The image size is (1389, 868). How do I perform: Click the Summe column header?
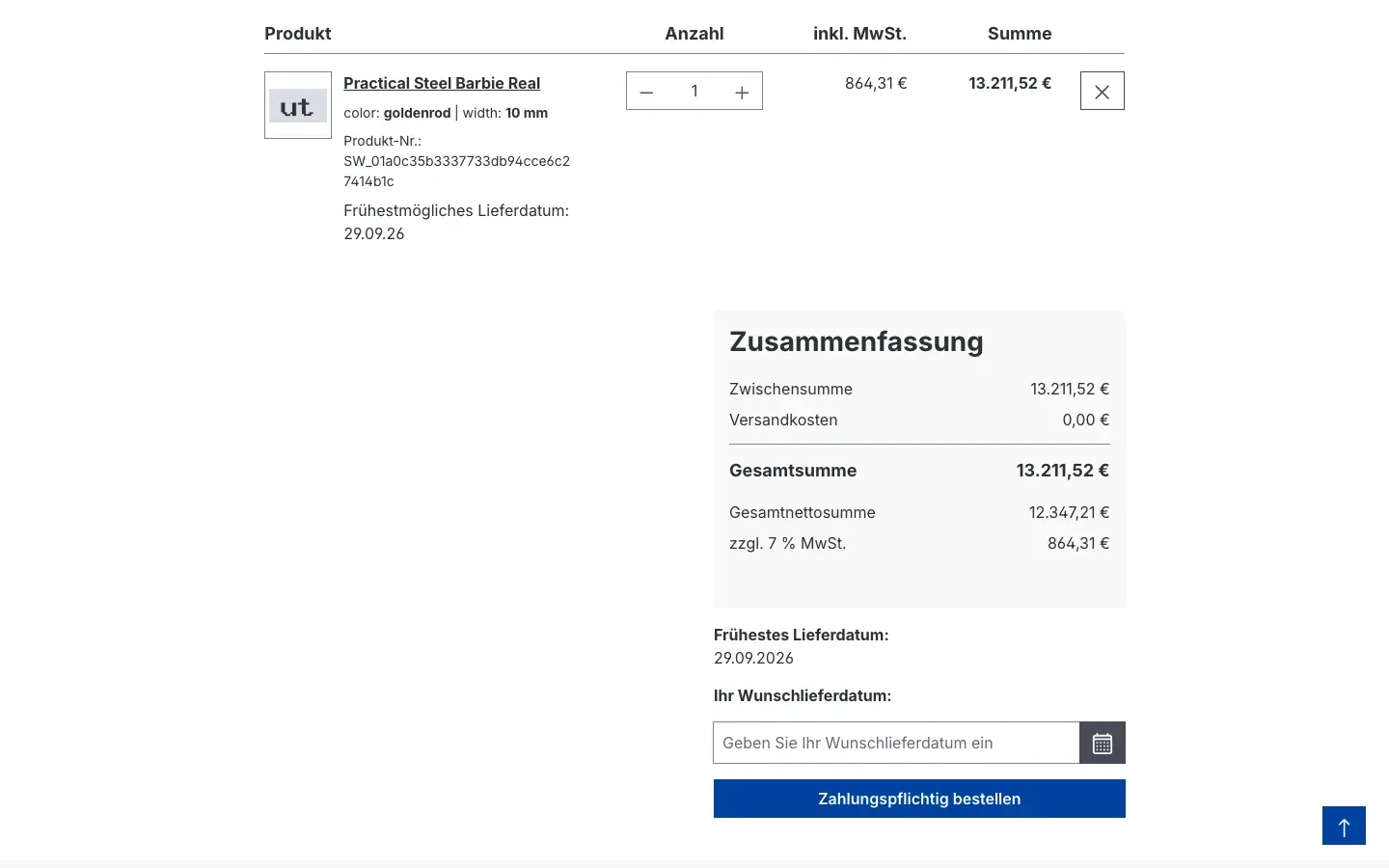coord(1020,34)
